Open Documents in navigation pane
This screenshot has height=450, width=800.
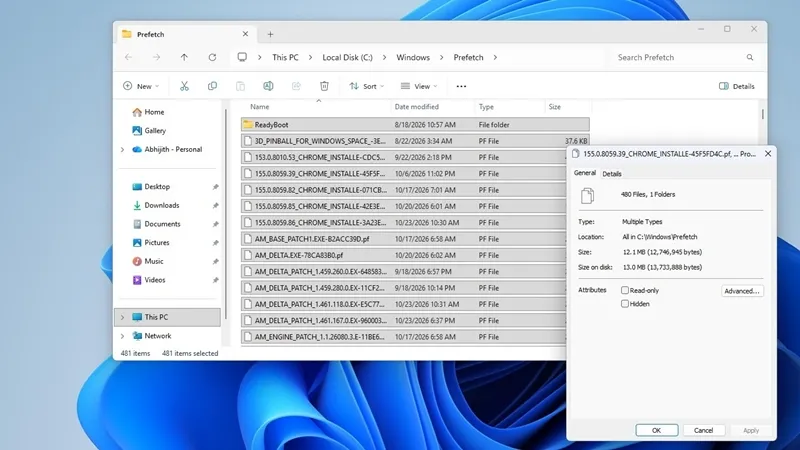(x=162, y=224)
